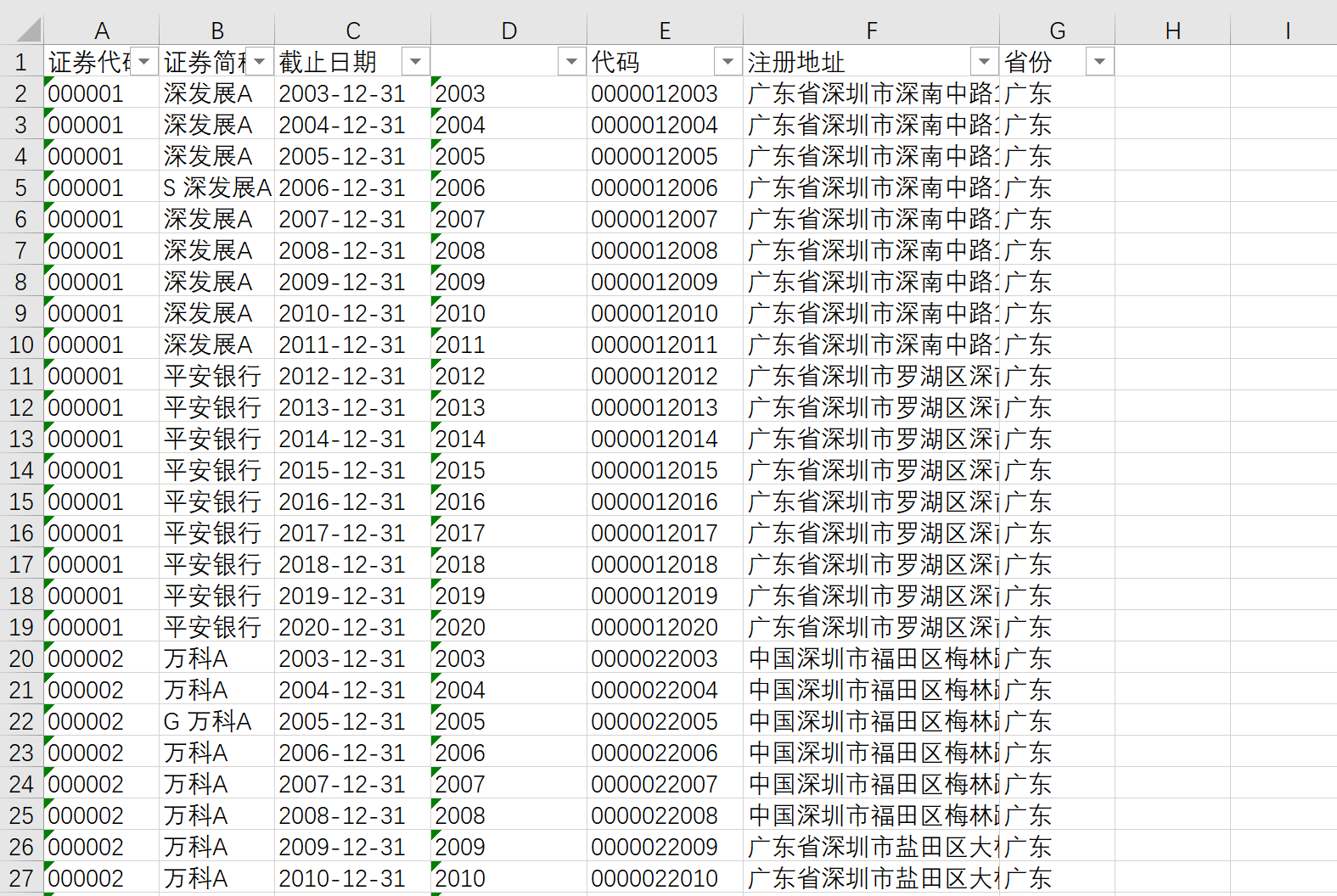Click the 代码 header cell text
1337x896 pixels.
coord(615,62)
